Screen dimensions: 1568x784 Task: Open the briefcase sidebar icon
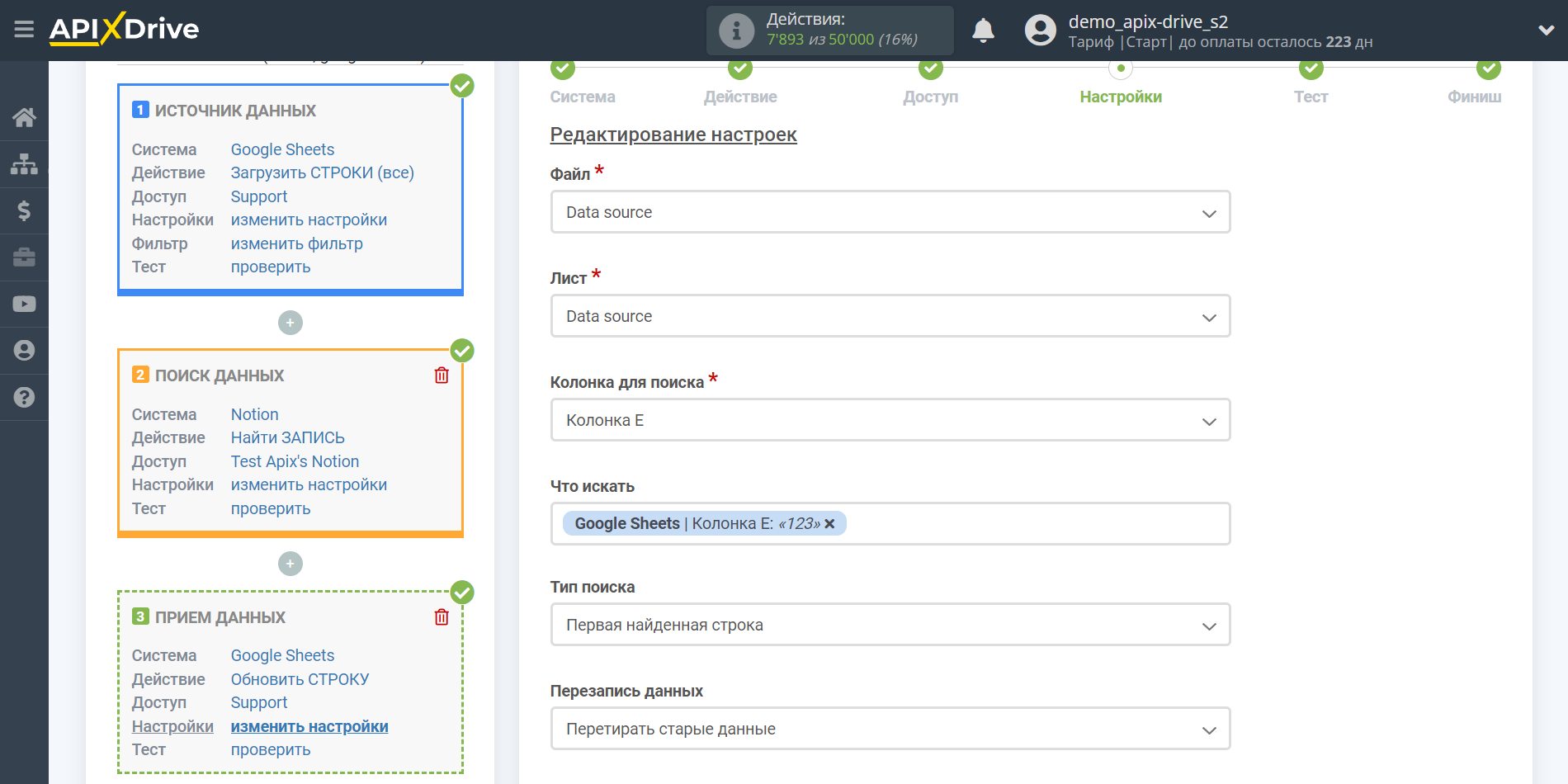(24, 257)
